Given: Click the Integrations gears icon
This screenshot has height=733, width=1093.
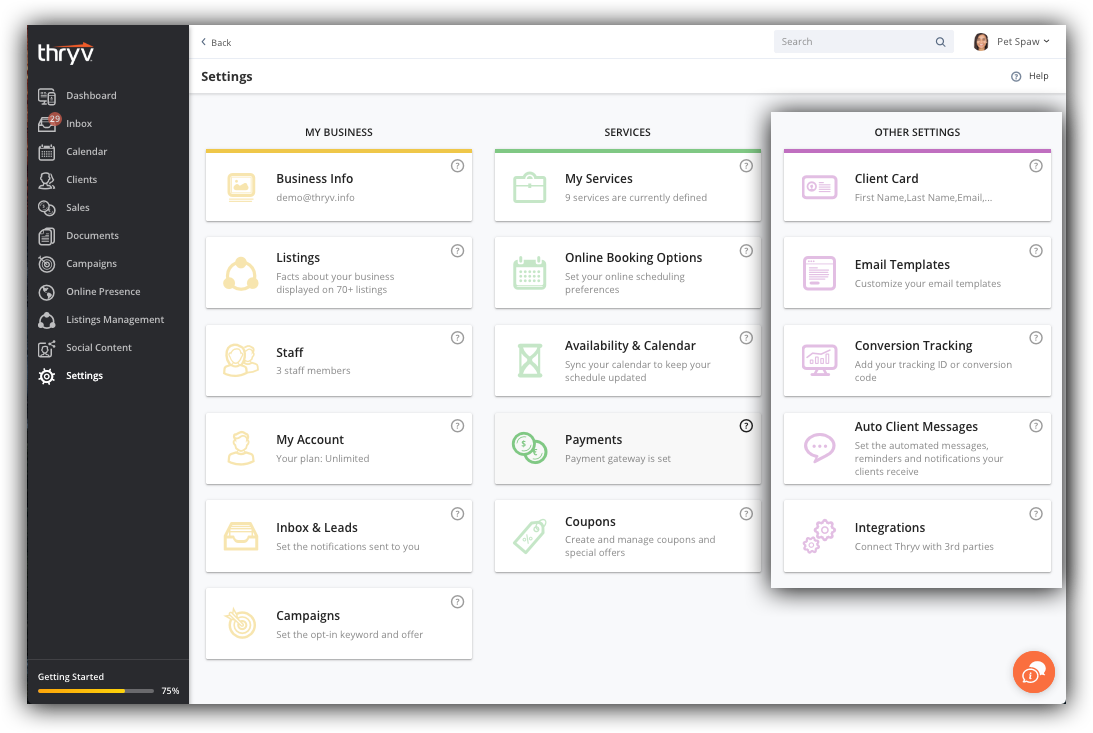Looking at the screenshot, I should (x=820, y=537).
